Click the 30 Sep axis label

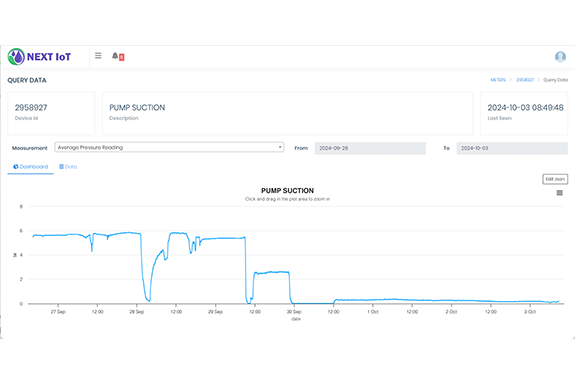pos(294,312)
